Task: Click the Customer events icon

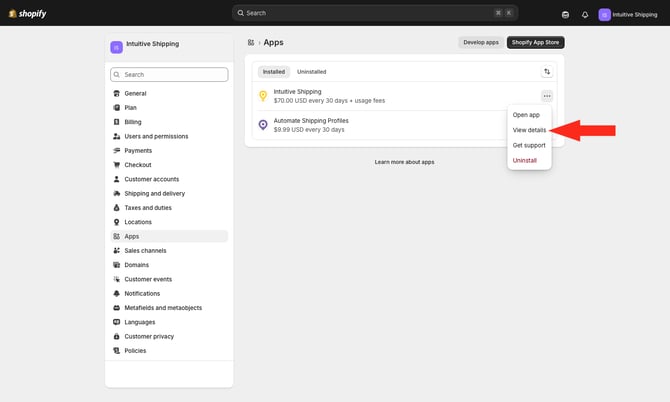Action: (116, 279)
